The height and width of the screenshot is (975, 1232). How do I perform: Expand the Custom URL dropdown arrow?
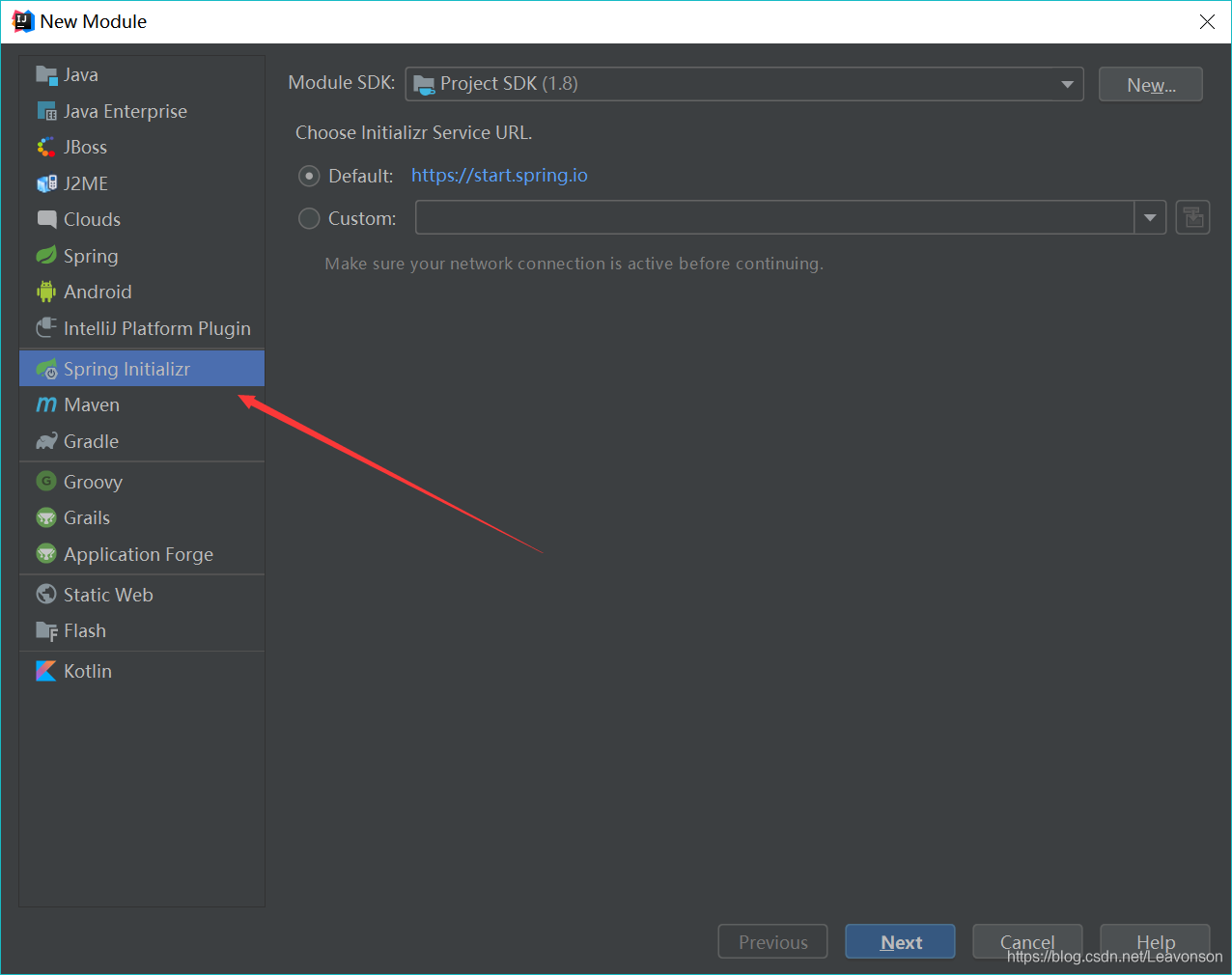pyautogui.click(x=1150, y=217)
